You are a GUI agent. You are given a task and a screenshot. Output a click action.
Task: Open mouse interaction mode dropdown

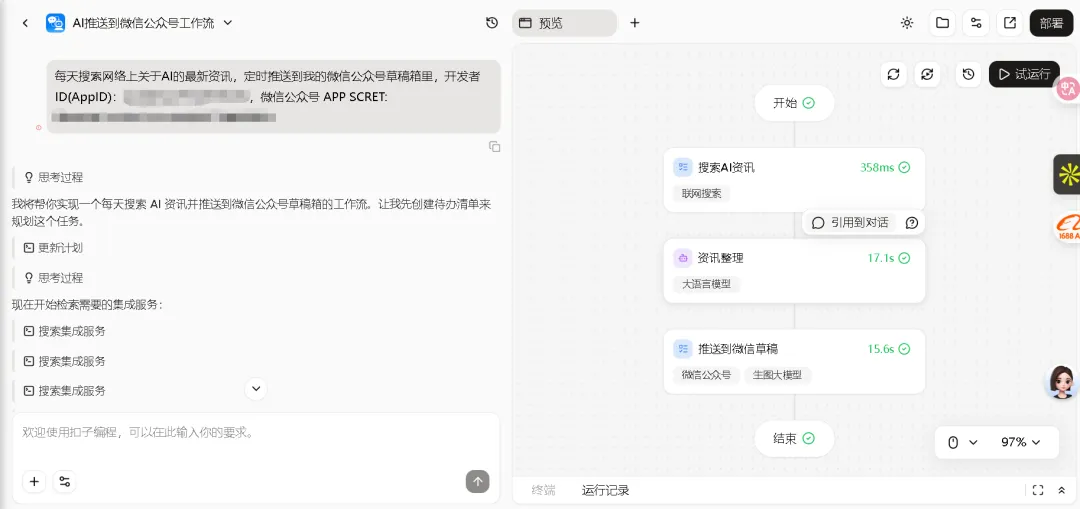pyautogui.click(x=962, y=442)
